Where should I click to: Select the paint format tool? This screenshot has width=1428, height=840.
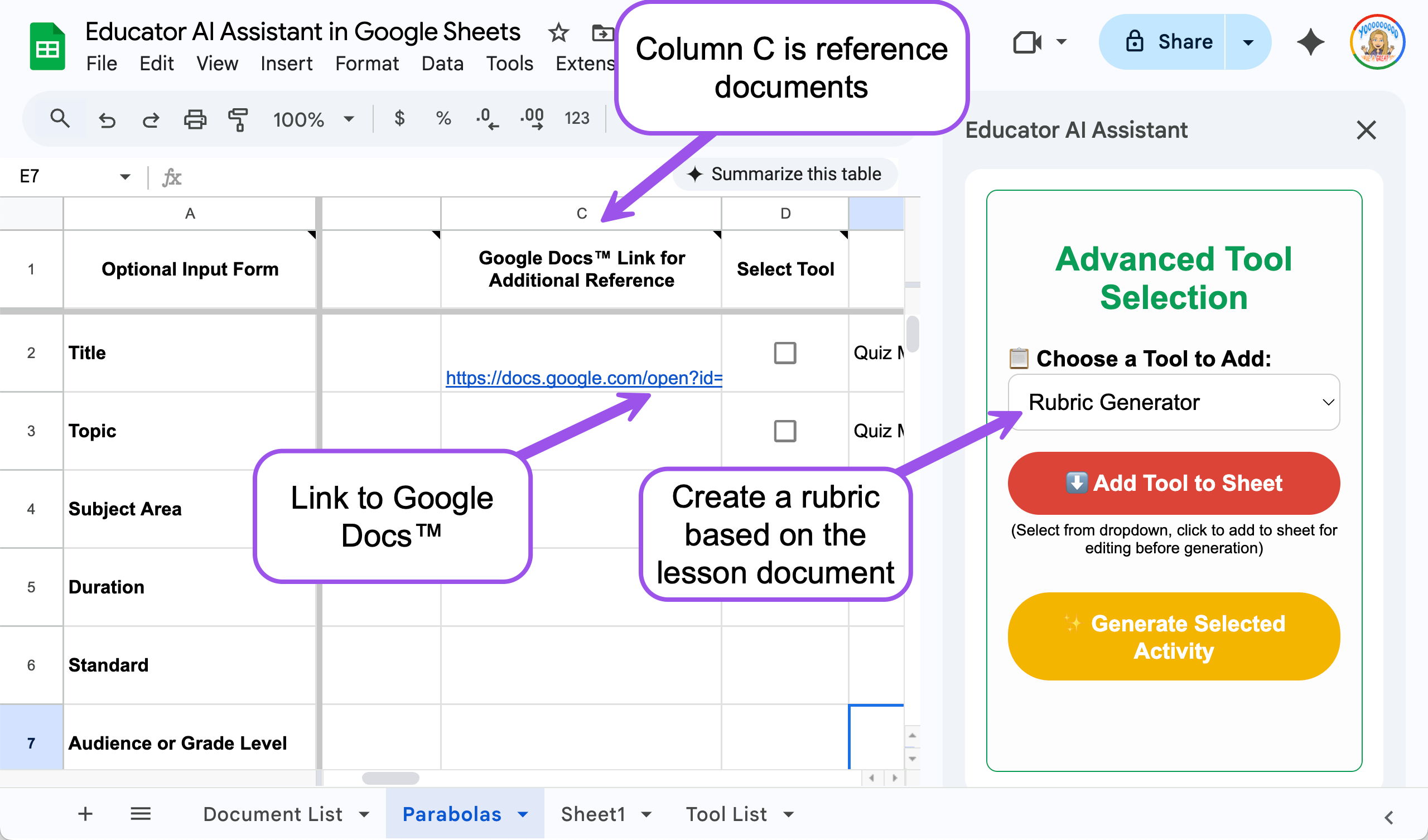point(238,119)
